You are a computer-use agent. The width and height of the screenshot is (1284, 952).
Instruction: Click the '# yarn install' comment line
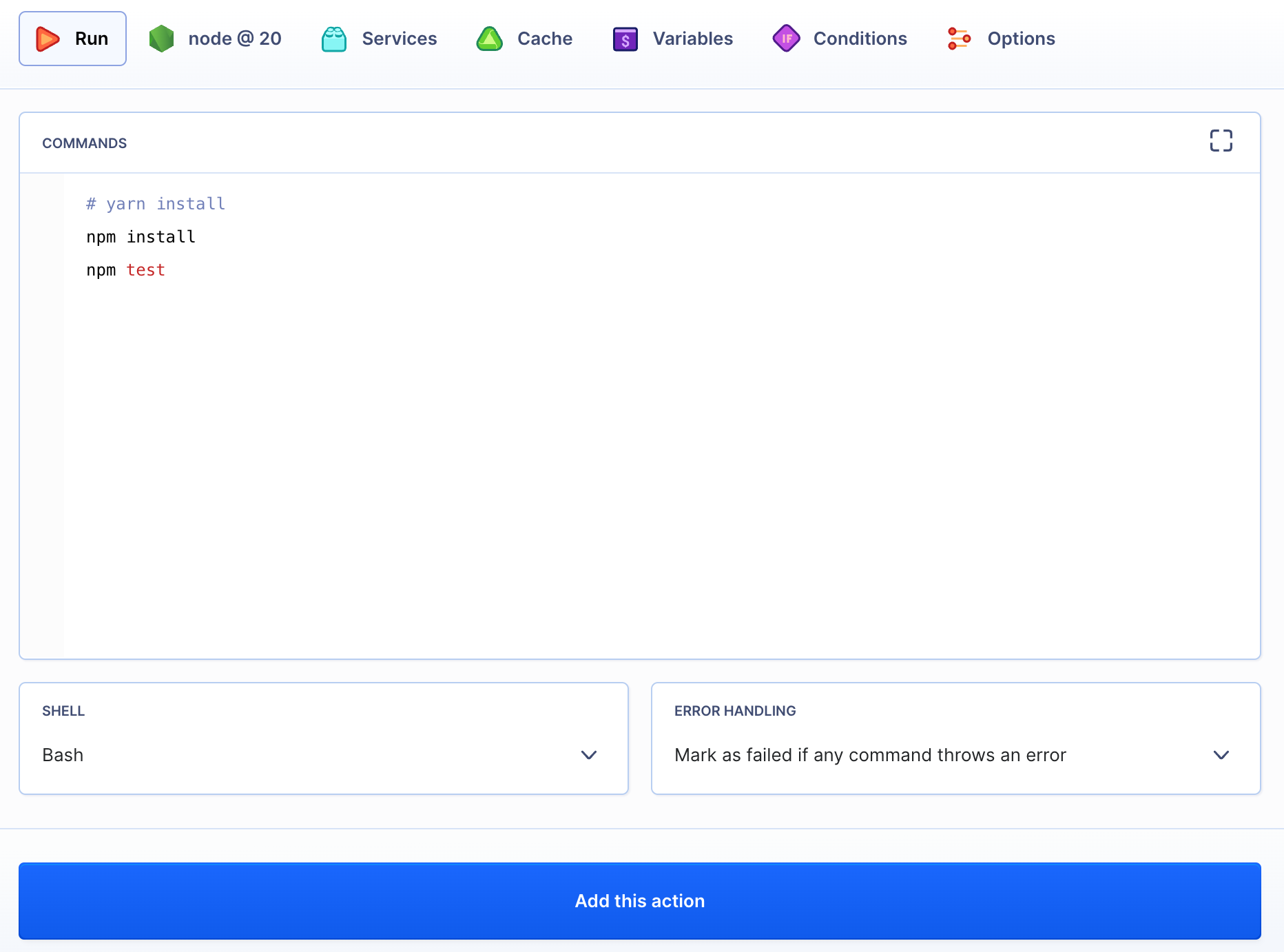coord(156,204)
